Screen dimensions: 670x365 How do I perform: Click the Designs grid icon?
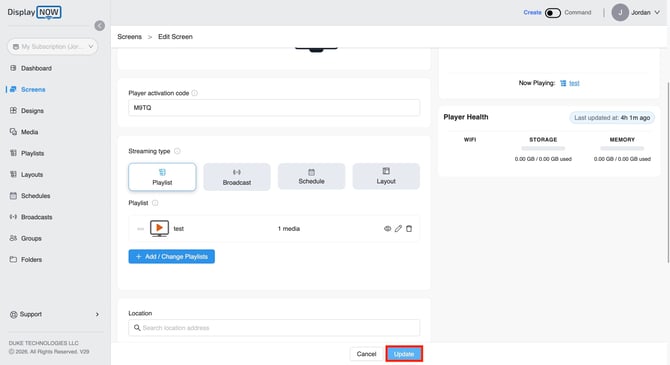pos(13,110)
